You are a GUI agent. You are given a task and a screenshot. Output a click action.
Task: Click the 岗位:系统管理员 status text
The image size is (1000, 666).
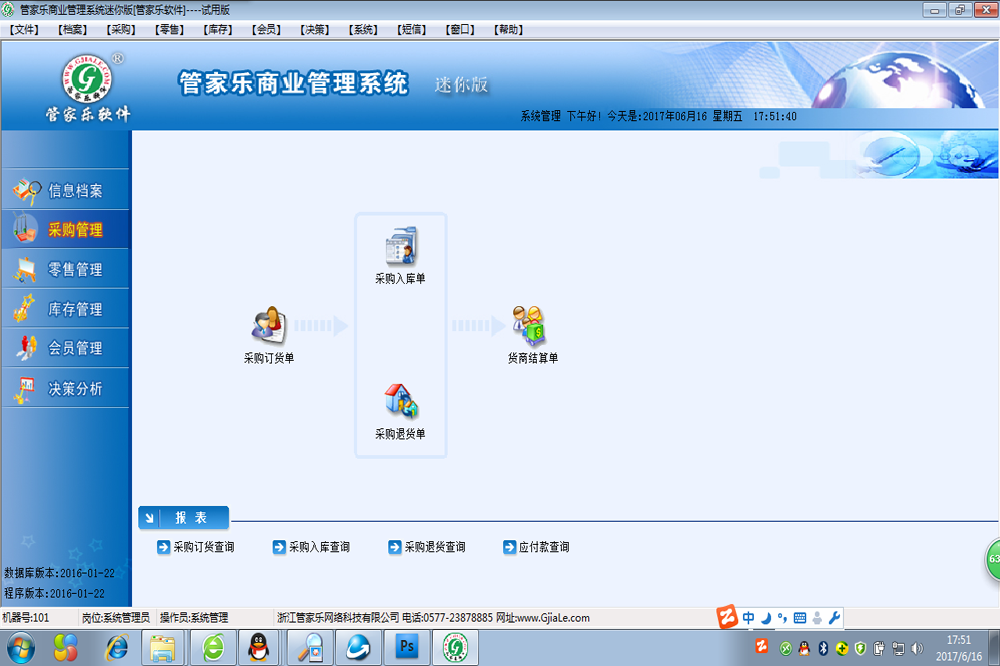pyautogui.click(x=115, y=618)
